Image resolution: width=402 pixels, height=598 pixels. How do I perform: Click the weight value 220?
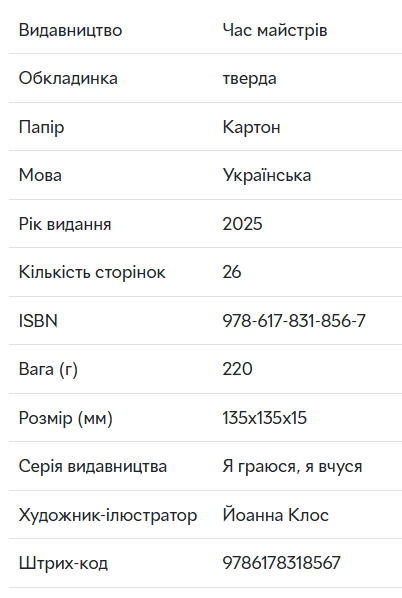(x=237, y=369)
